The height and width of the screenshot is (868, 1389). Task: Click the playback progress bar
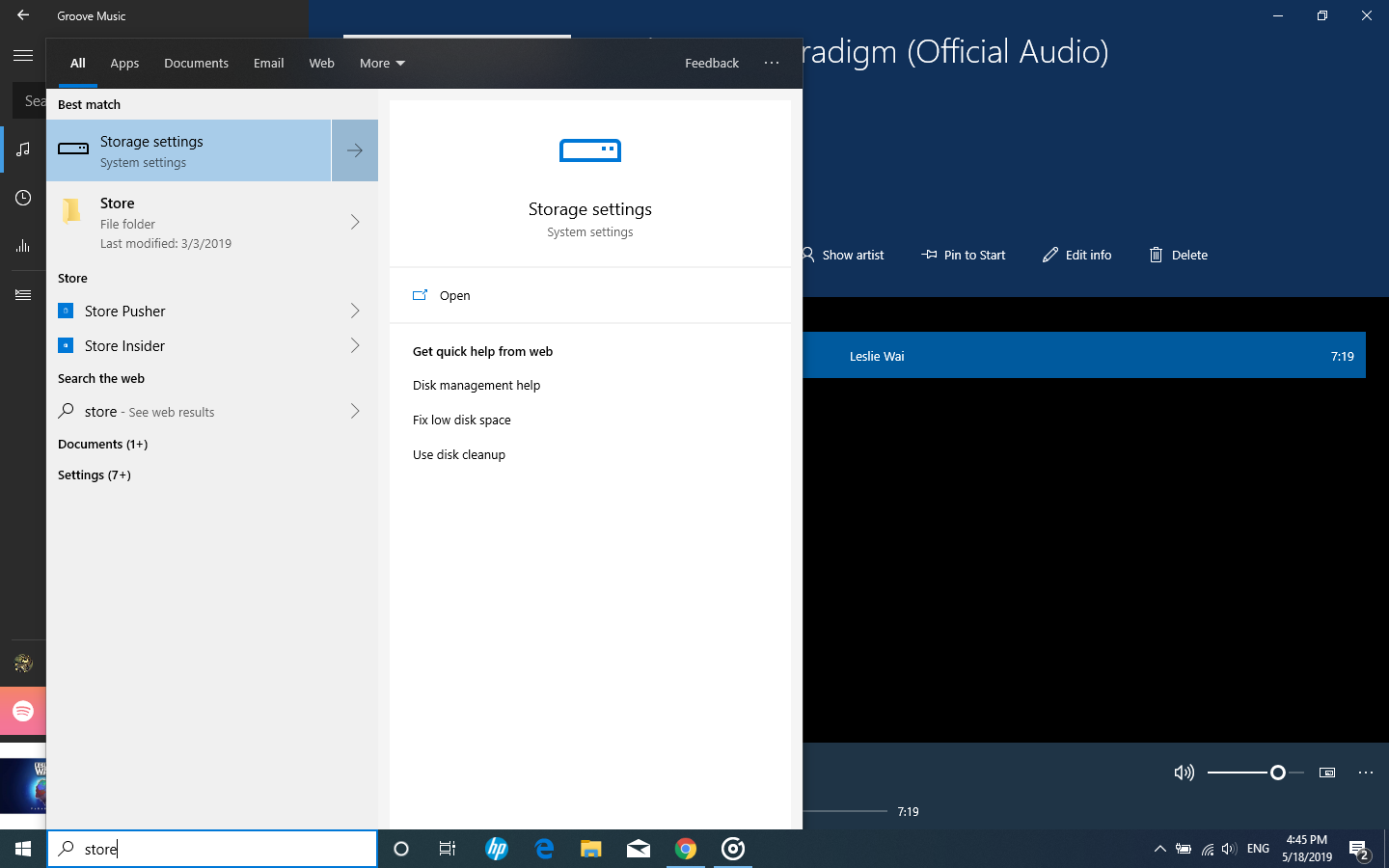tap(844, 811)
